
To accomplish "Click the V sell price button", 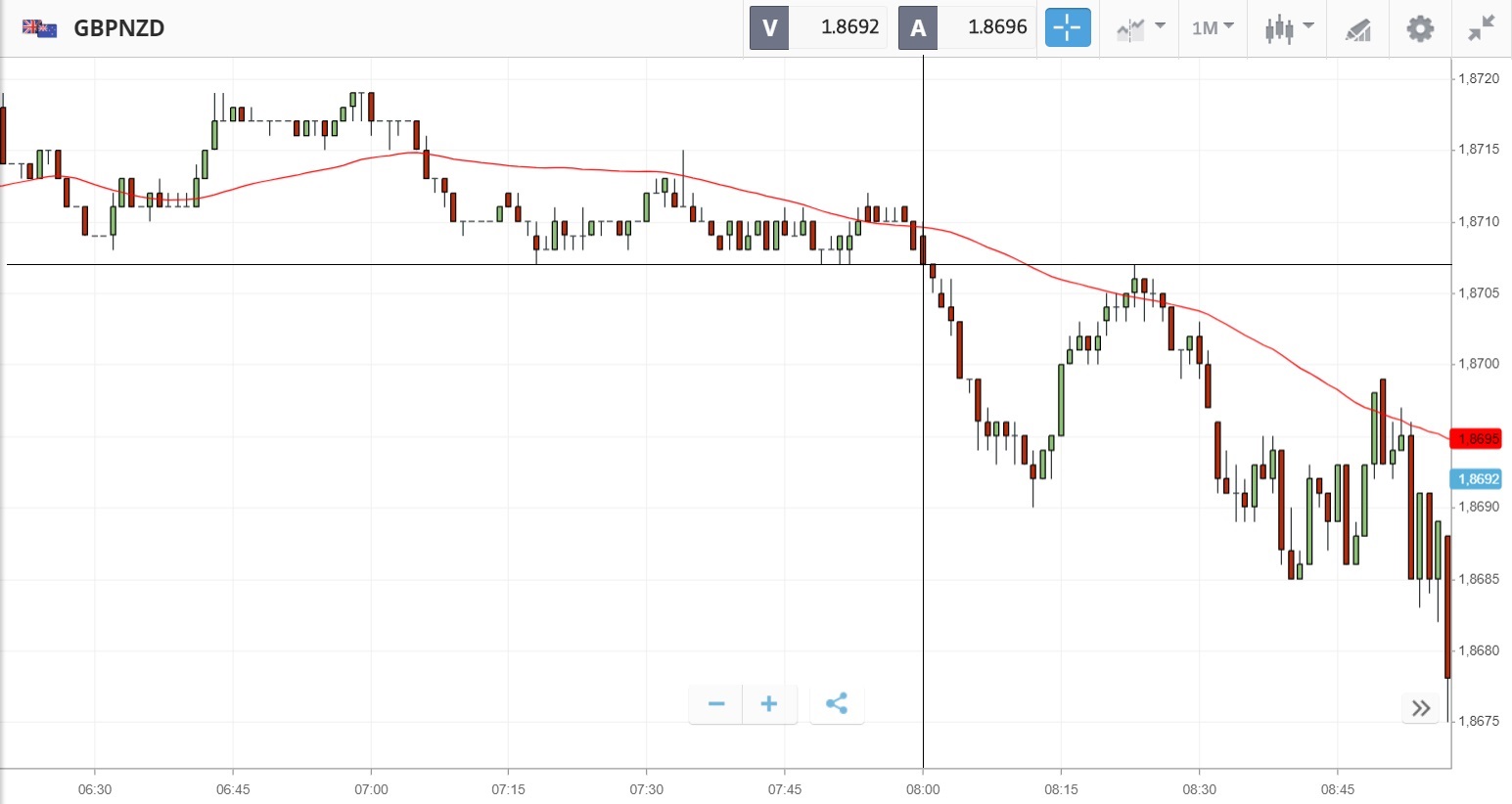I will pos(769,27).
